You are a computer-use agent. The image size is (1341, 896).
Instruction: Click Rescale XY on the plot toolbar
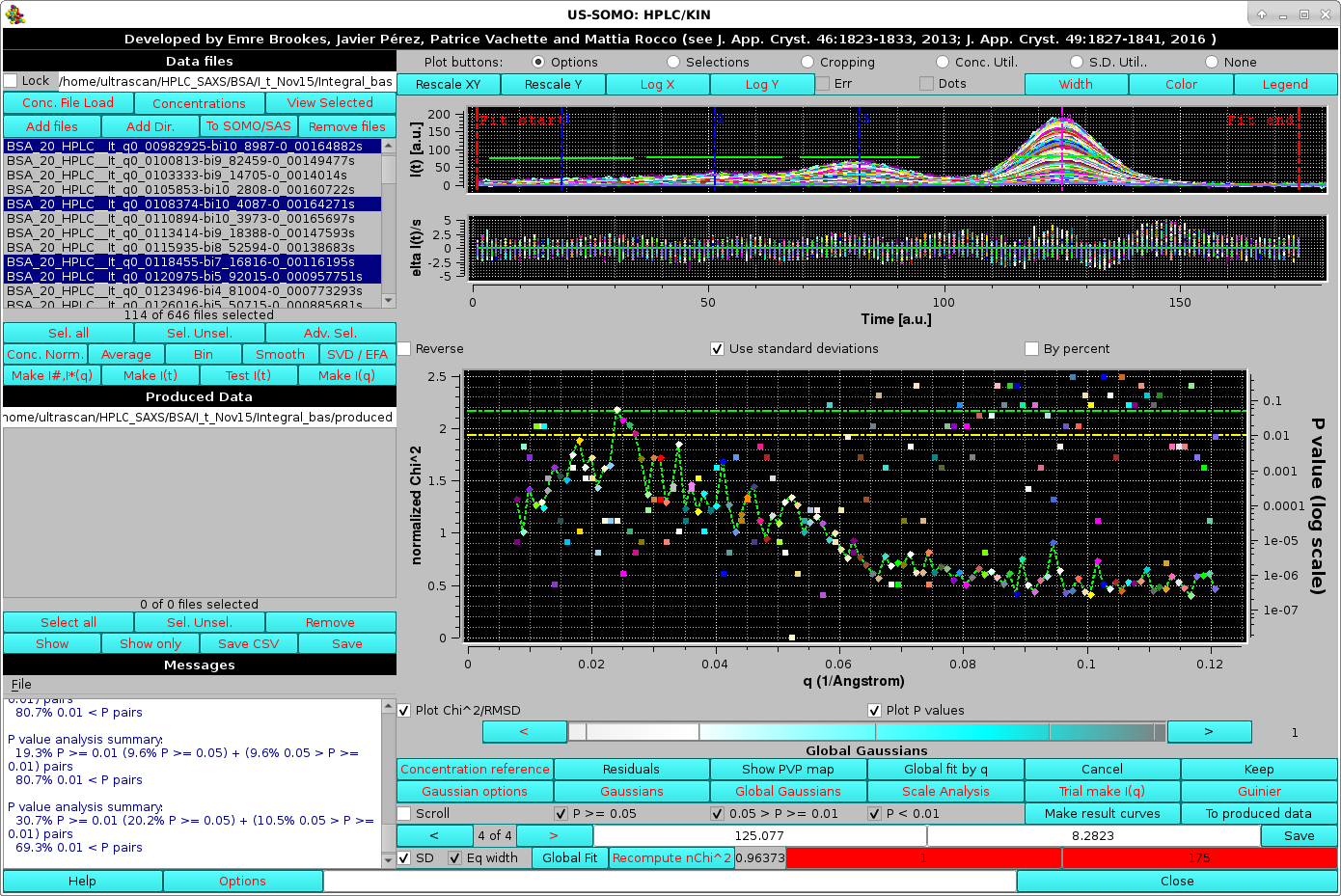pos(448,84)
